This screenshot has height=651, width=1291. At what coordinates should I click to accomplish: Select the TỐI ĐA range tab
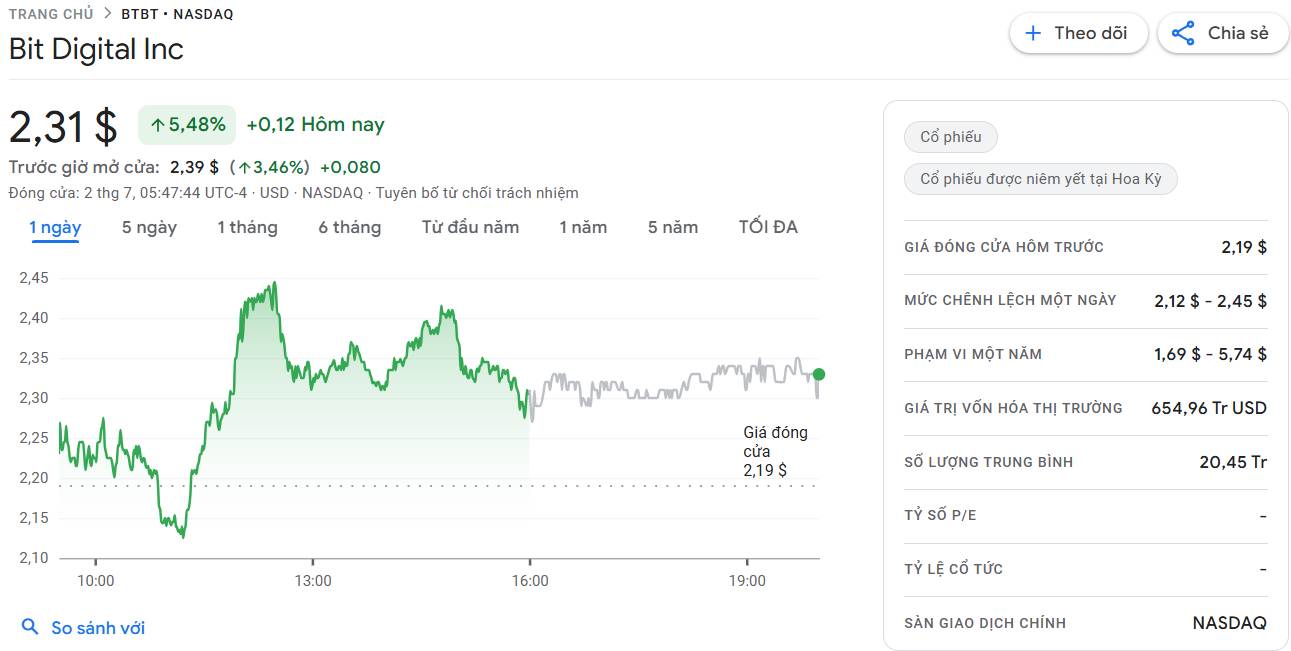tap(768, 228)
